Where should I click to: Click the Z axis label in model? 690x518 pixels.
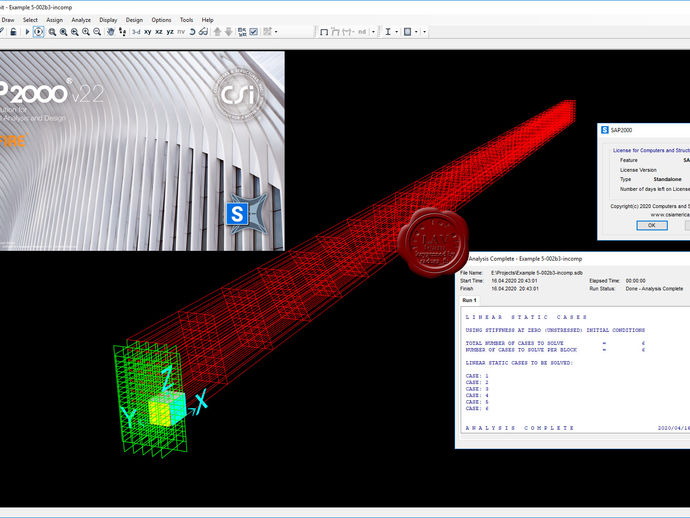click(x=167, y=379)
